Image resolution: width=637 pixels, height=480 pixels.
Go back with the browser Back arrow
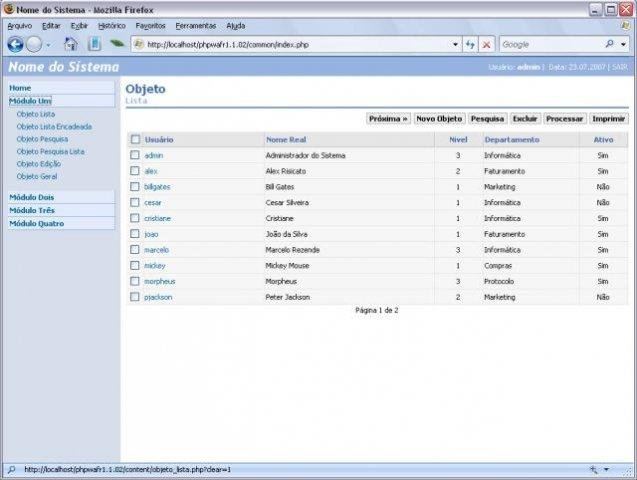pos(15,44)
